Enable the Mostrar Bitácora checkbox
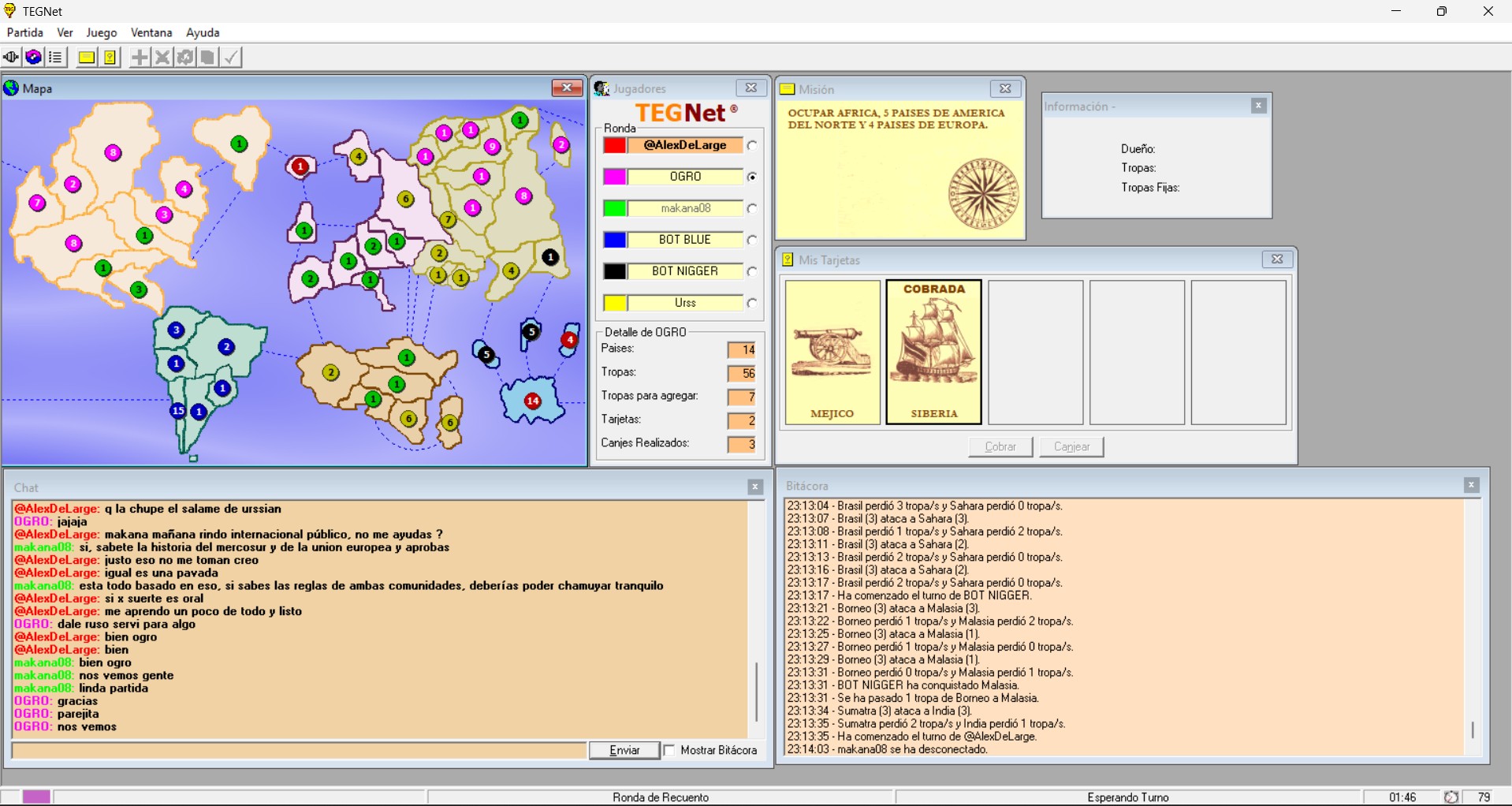This screenshot has width=1512, height=806. [670, 750]
